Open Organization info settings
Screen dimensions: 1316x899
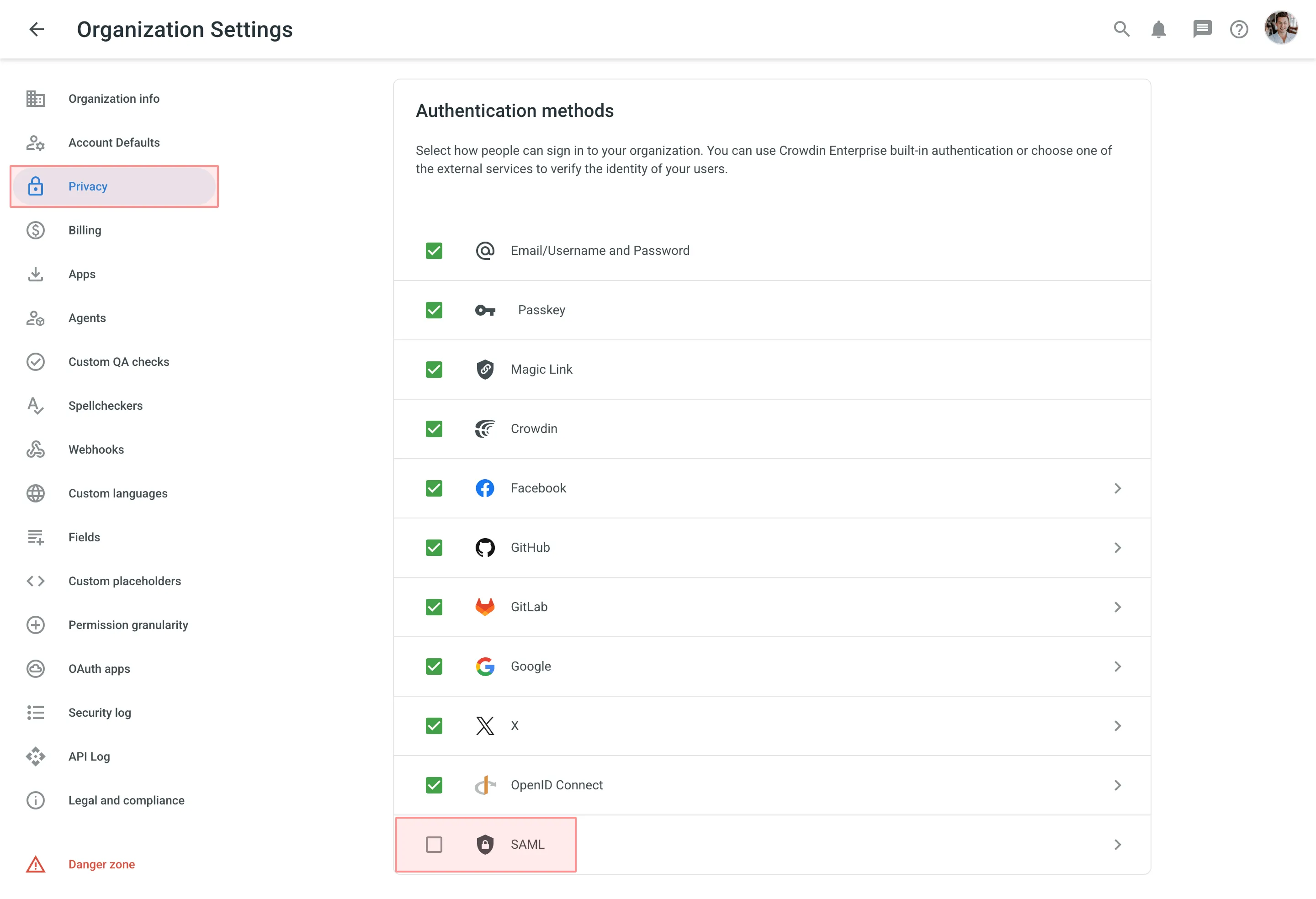click(113, 99)
